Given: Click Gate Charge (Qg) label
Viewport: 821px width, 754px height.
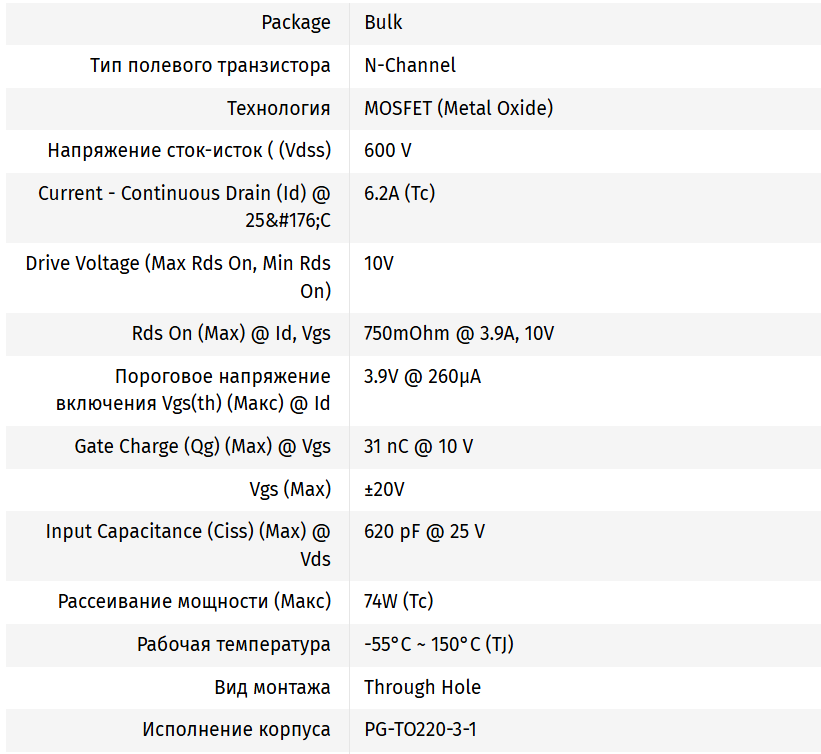Looking at the screenshot, I should [x=202, y=447].
